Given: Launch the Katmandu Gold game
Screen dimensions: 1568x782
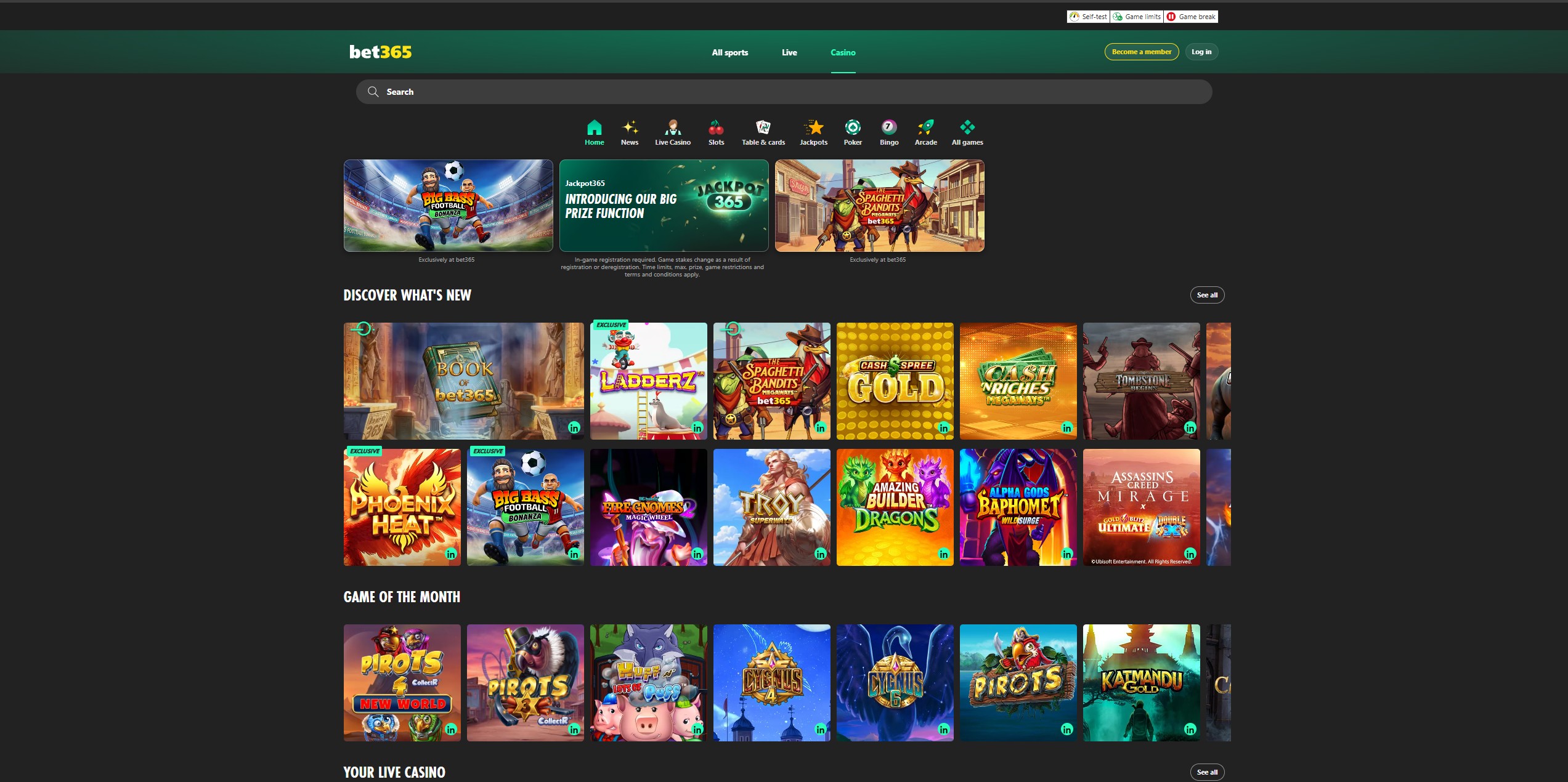Looking at the screenshot, I should (x=1141, y=683).
